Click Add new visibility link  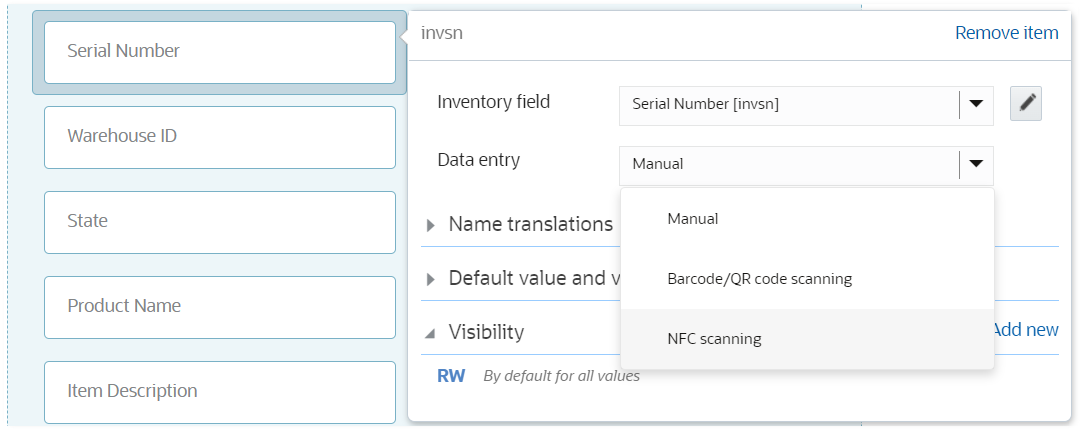tap(1025, 330)
